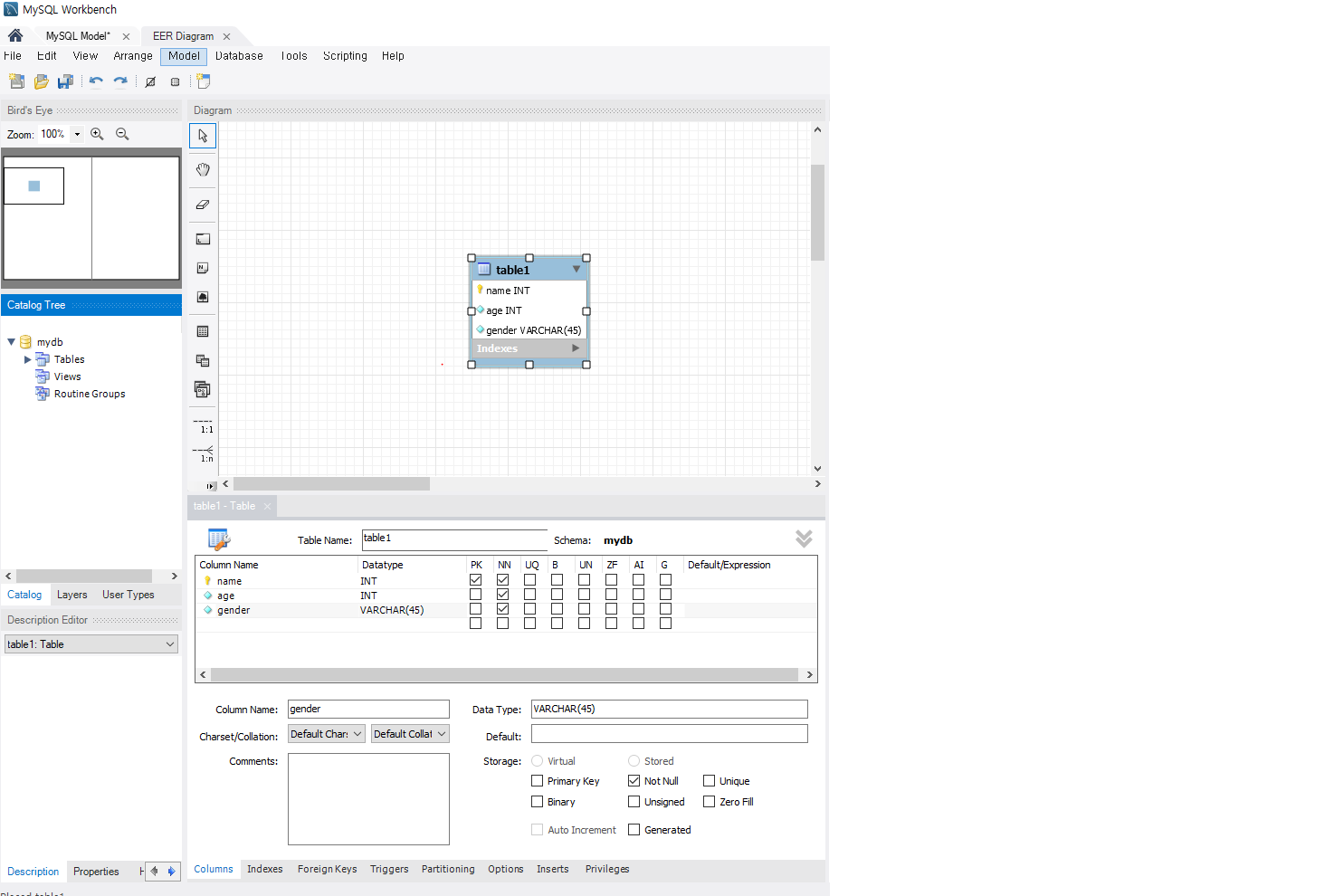This screenshot has width=1334, height=896.
Task: Go to the Home screen icon
Action: (15, 35)
